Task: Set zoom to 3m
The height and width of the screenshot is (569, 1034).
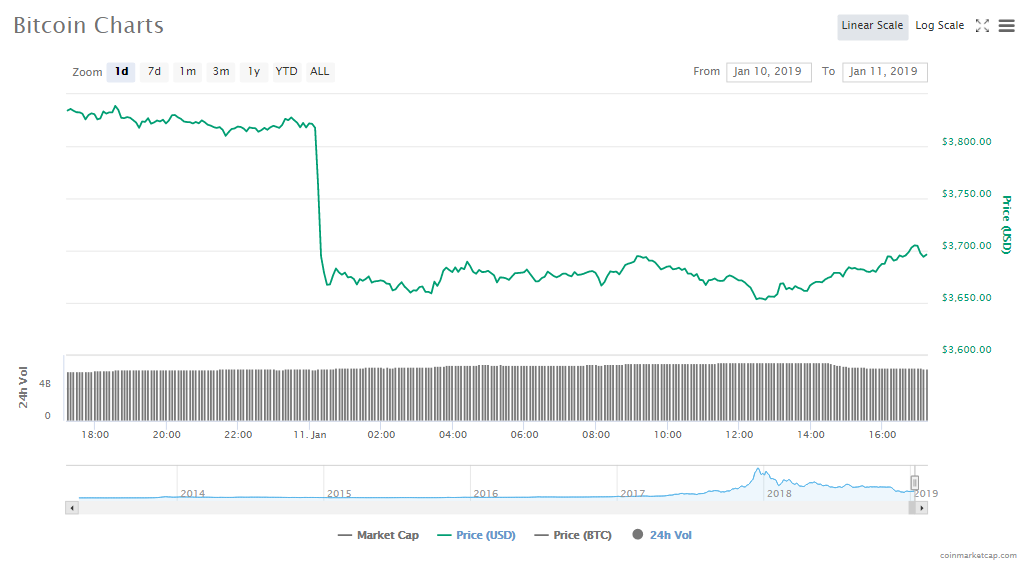Action: point(221,72)
